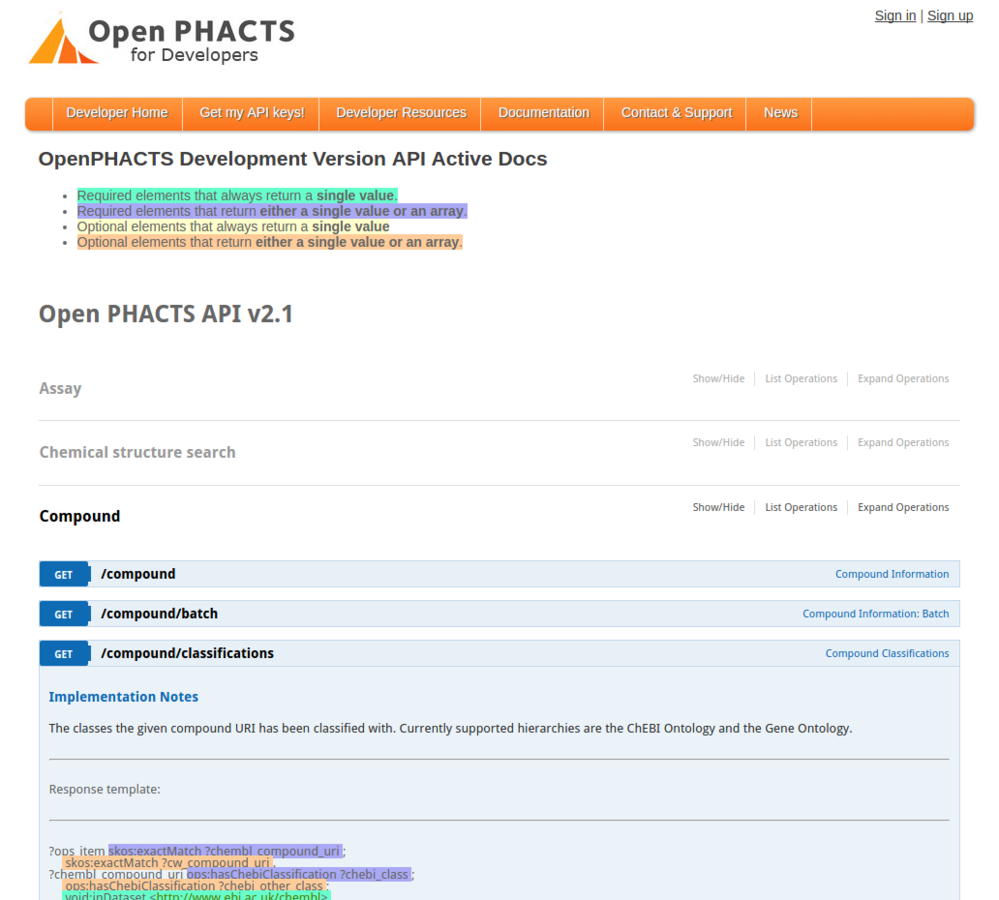Click List Operations for Chemical structure search
The image size is (999, 900).
[x=801, y=442]
